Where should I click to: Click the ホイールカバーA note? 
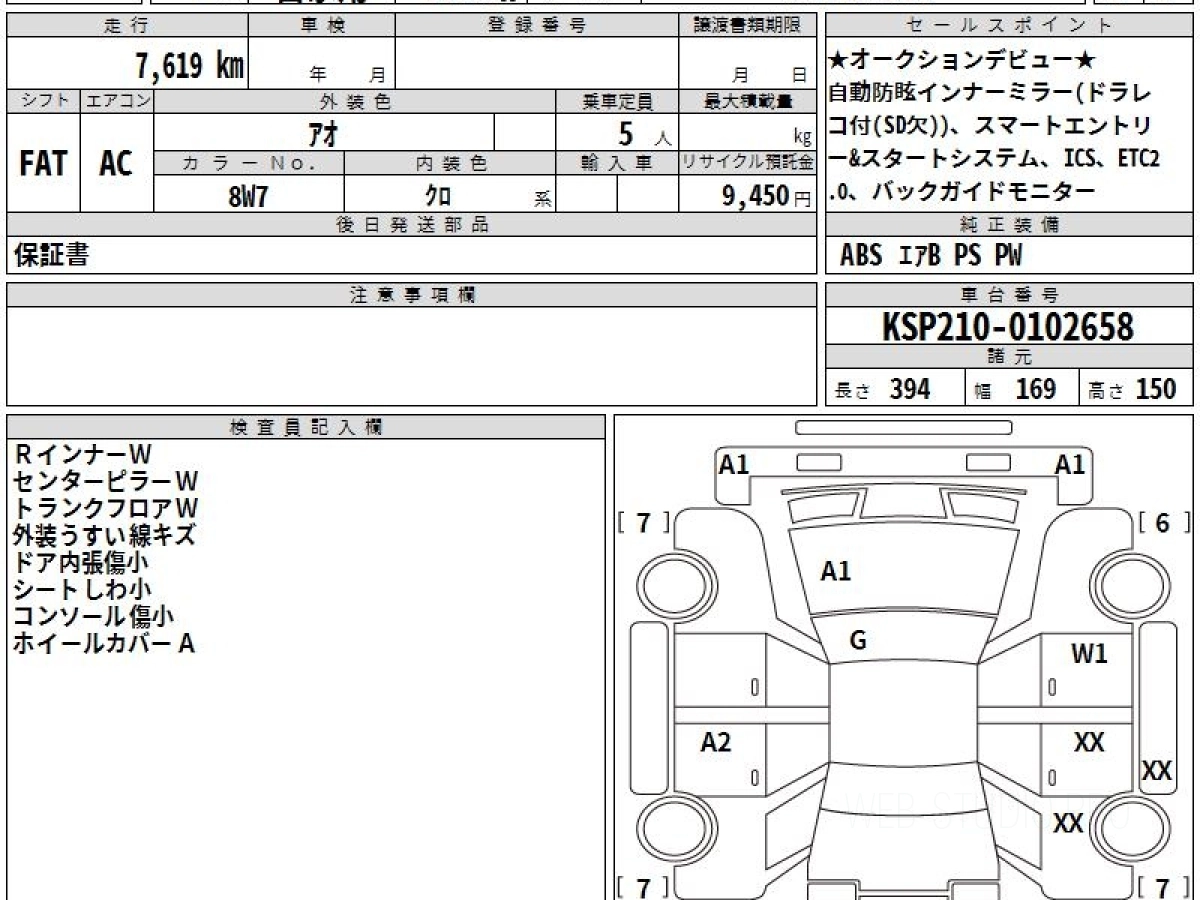point(103,644)
